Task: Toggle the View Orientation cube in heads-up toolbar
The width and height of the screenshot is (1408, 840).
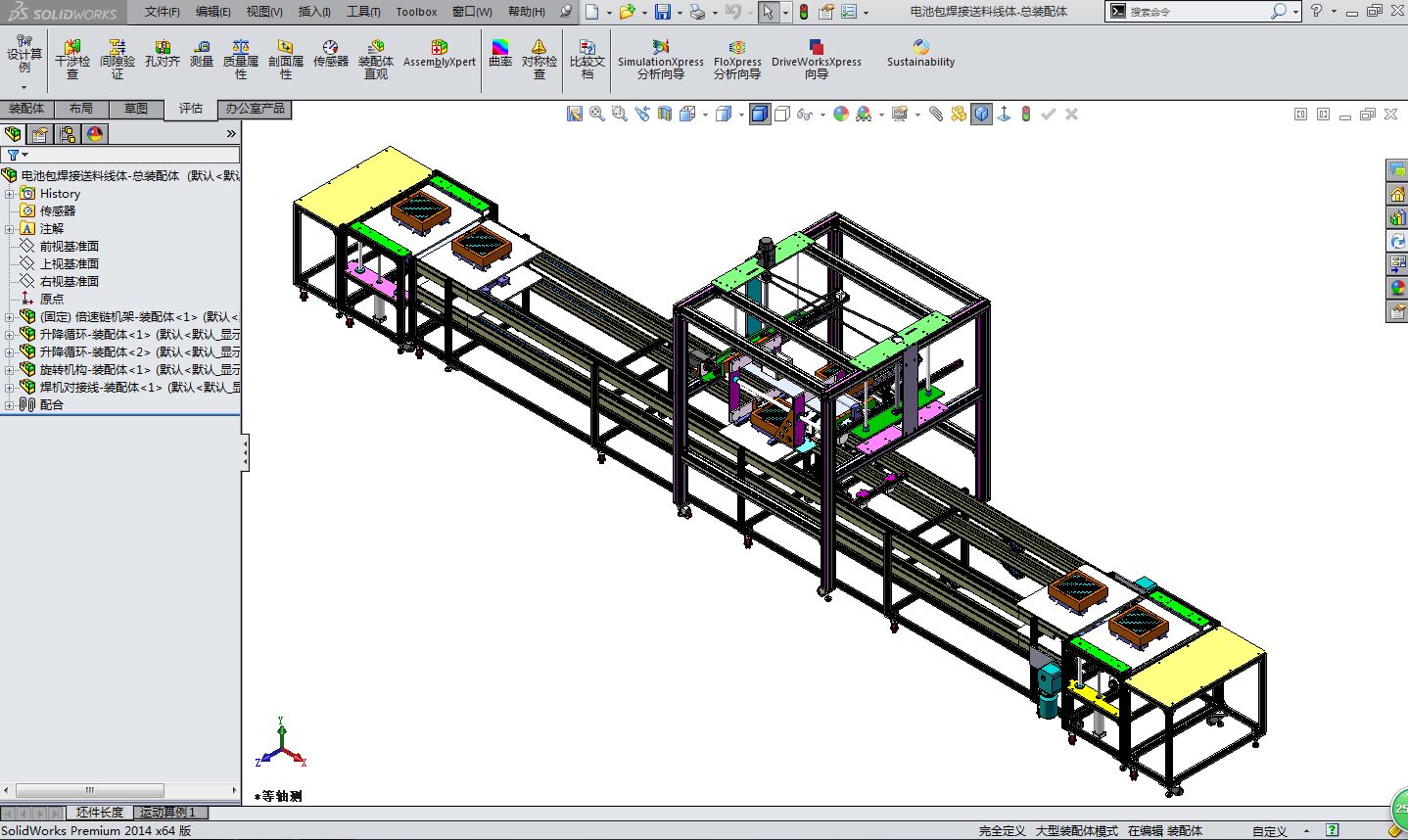Action: [x=685, y=114]
